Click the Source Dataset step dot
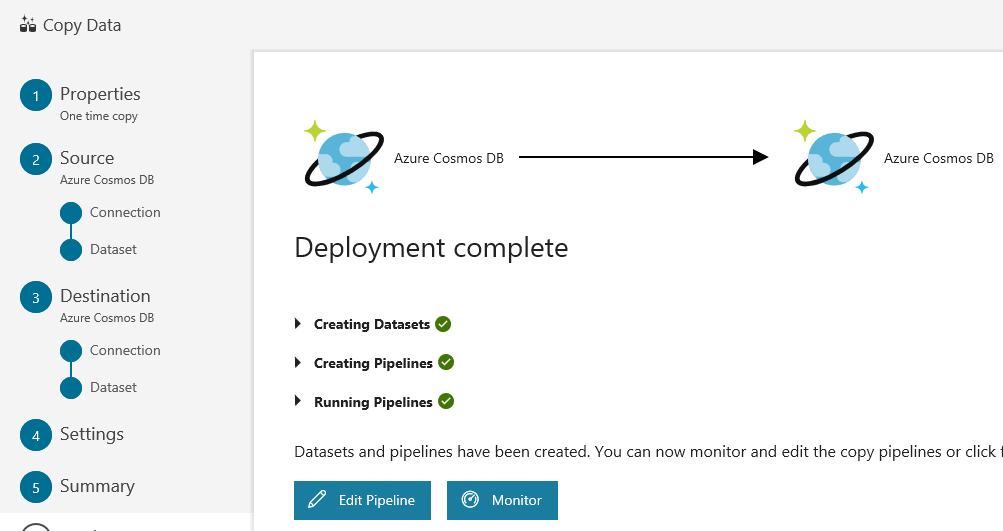This screenshot has width=1003, height=531. click(71, 250)
